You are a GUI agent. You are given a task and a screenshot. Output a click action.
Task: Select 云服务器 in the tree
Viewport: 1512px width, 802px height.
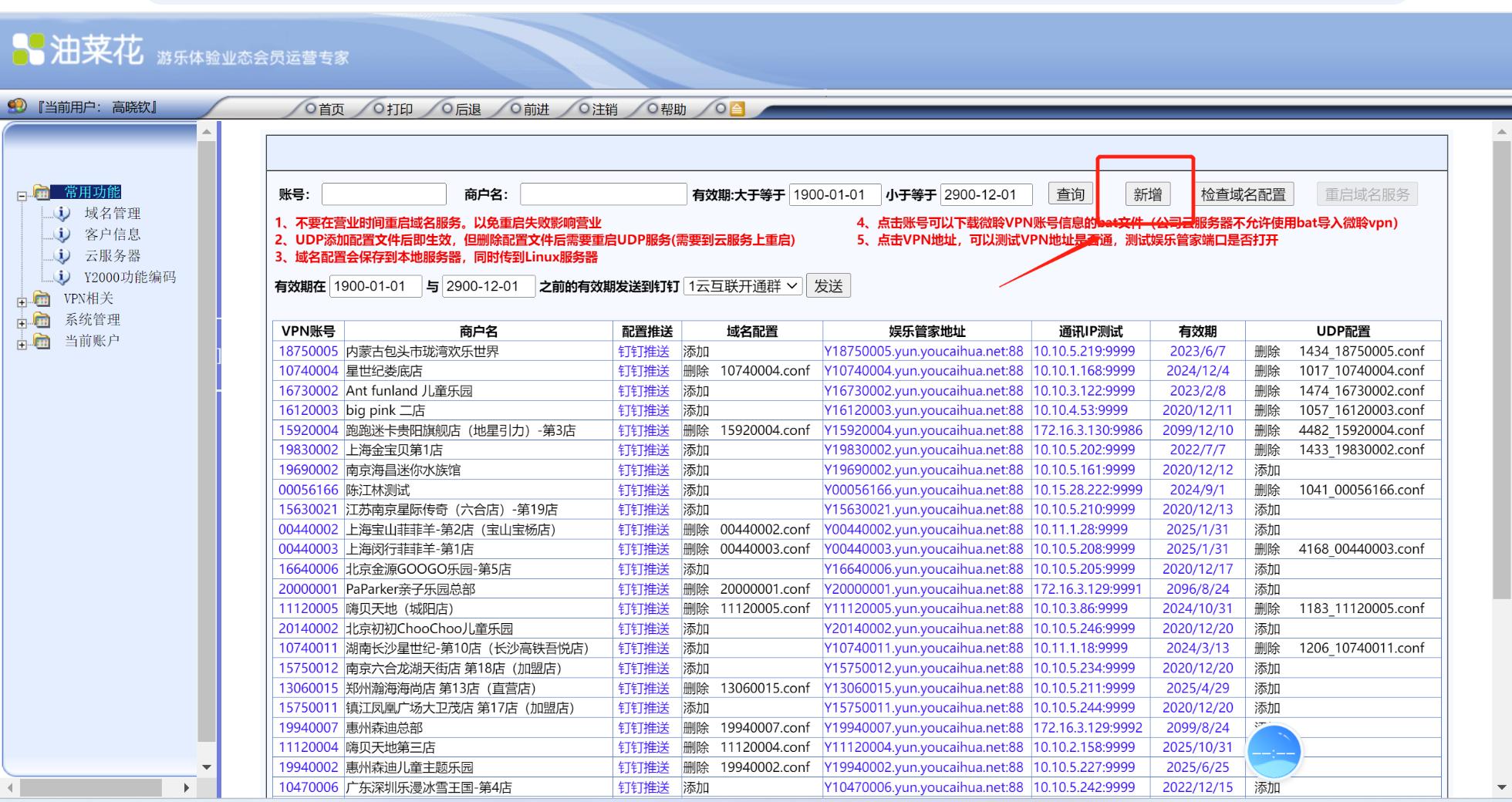click(x=113, y=256)
